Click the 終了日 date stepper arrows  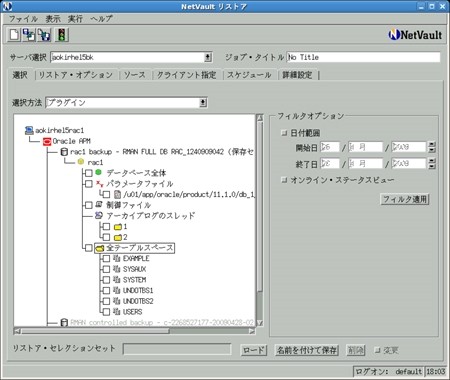coord(432,164)
